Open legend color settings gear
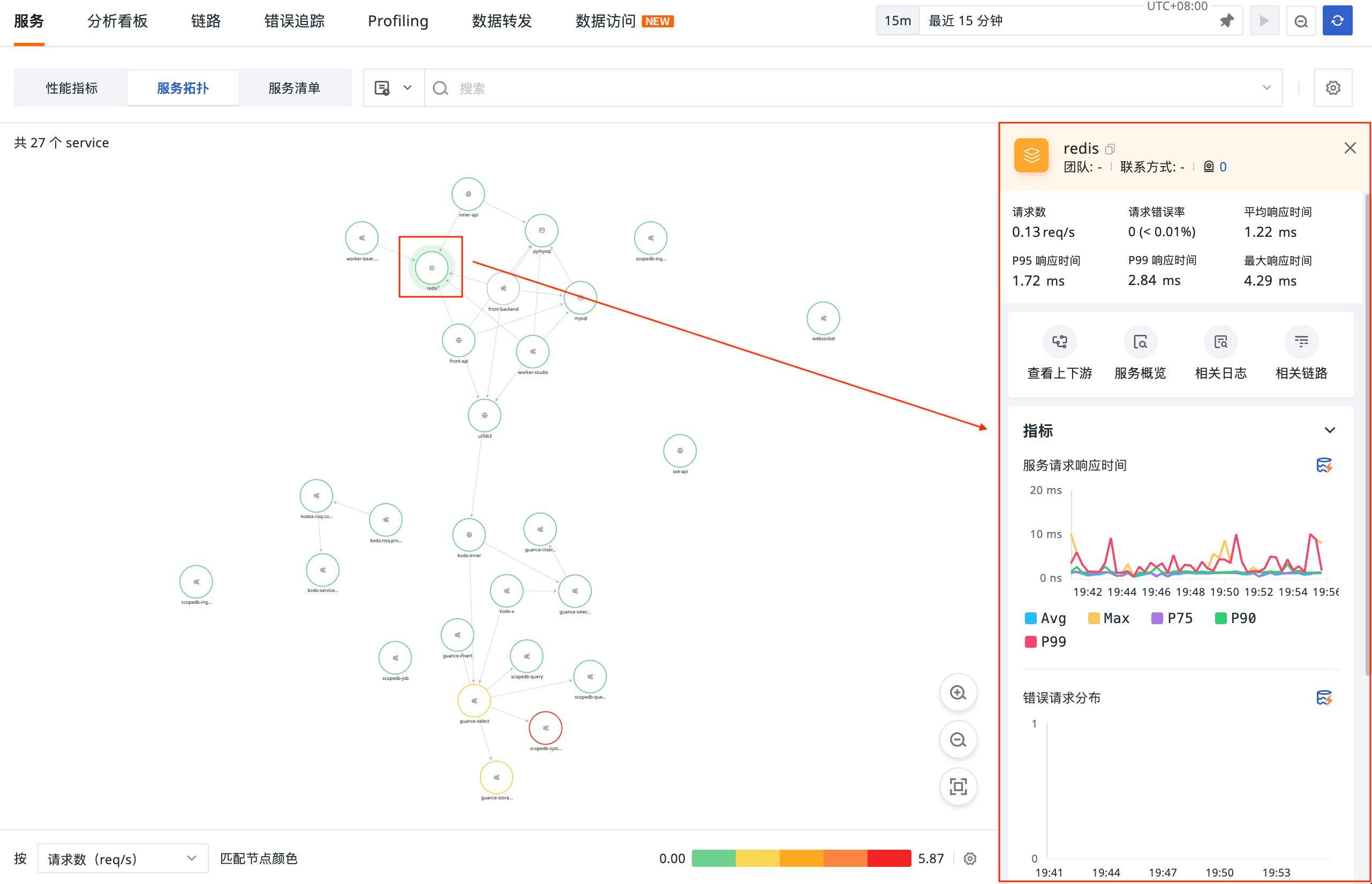1372x884 pixels. click(970, 859)
